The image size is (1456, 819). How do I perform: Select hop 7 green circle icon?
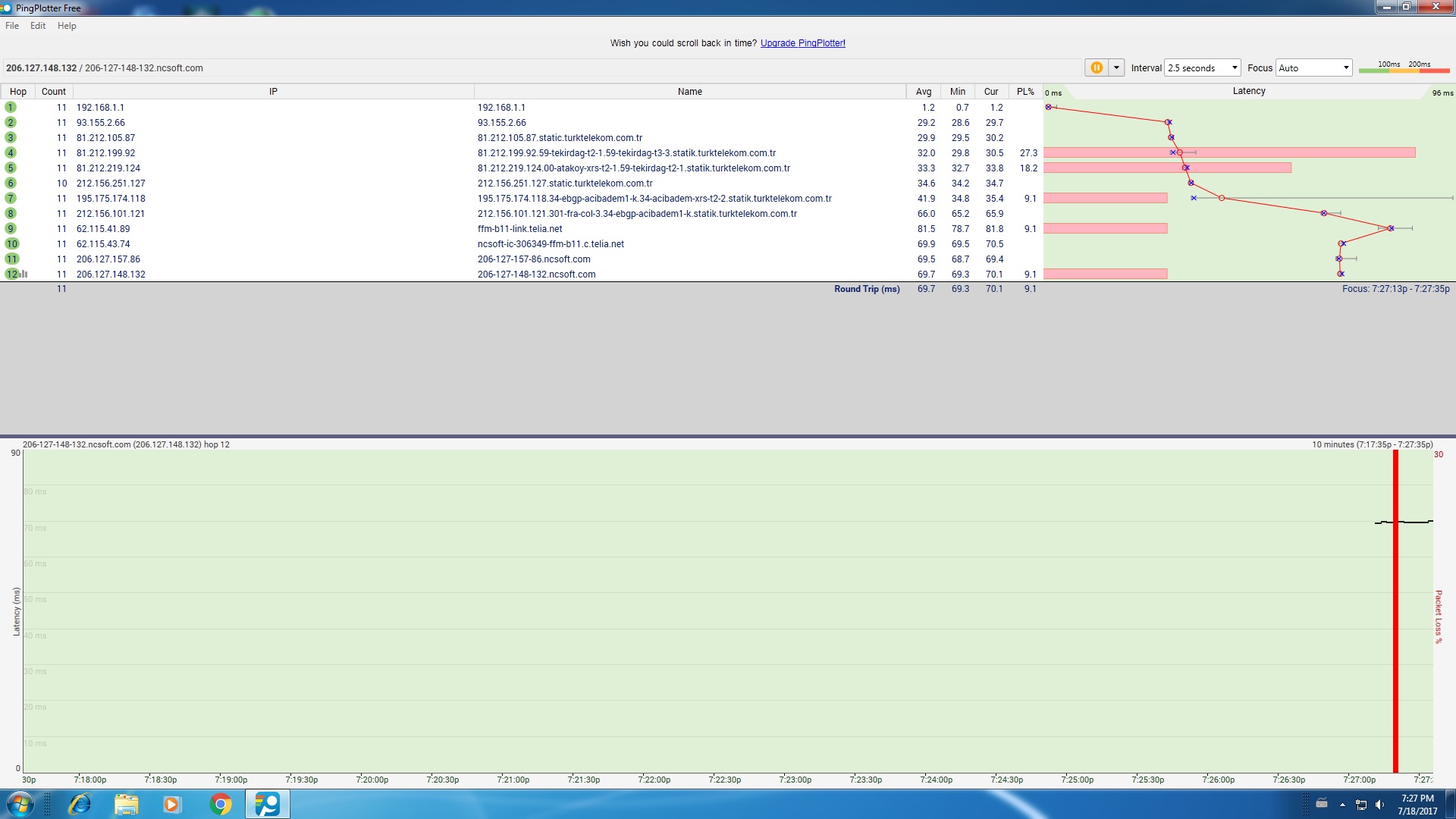11,199
